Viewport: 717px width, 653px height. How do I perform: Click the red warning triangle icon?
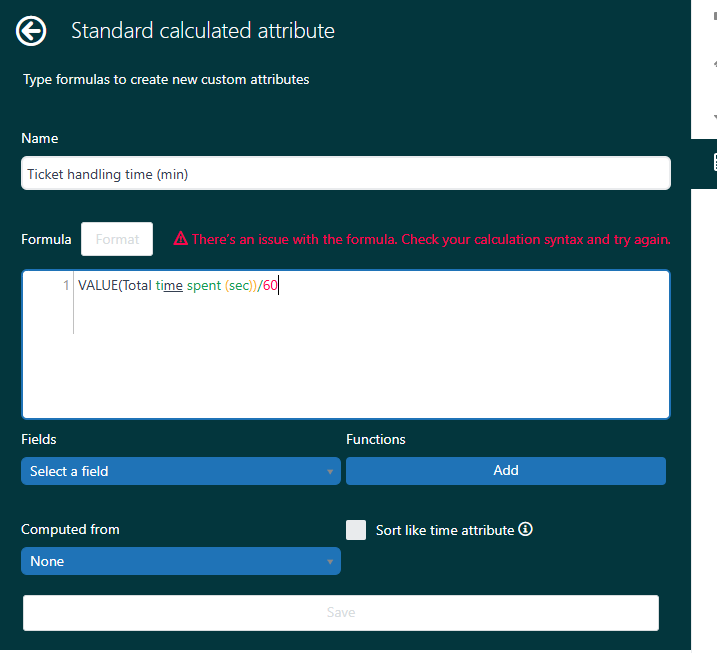[x=180, y=239]
